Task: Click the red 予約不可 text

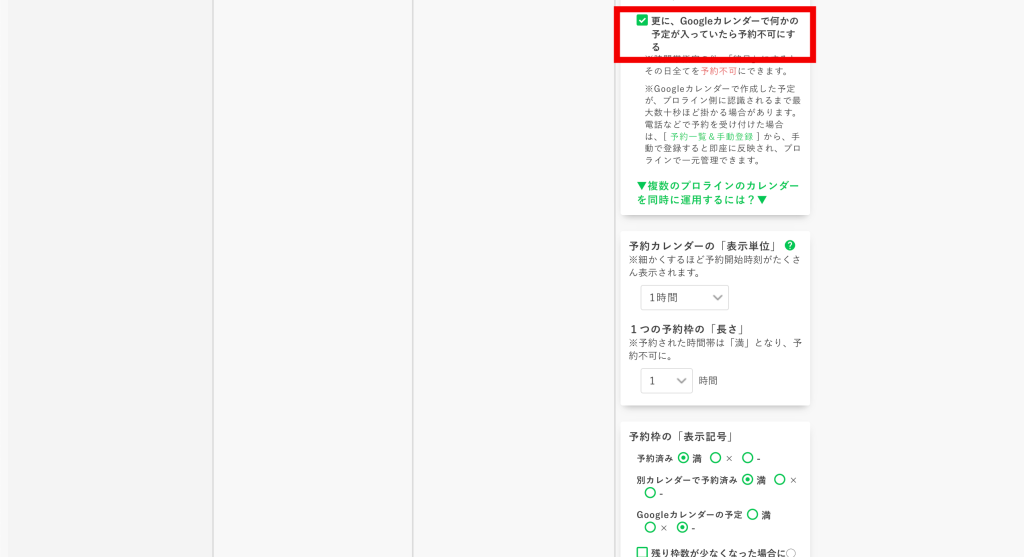Action: pyautogui.click(x=718, y=71)
